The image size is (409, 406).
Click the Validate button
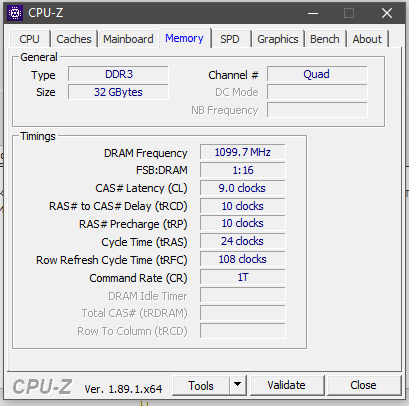tap(287, 385)
